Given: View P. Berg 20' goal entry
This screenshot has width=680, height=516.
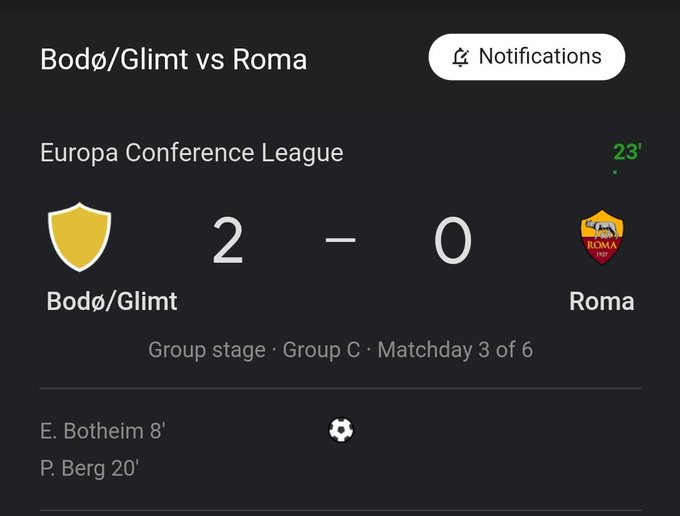Looking at the screenshot, I should [x=89, y=468].
